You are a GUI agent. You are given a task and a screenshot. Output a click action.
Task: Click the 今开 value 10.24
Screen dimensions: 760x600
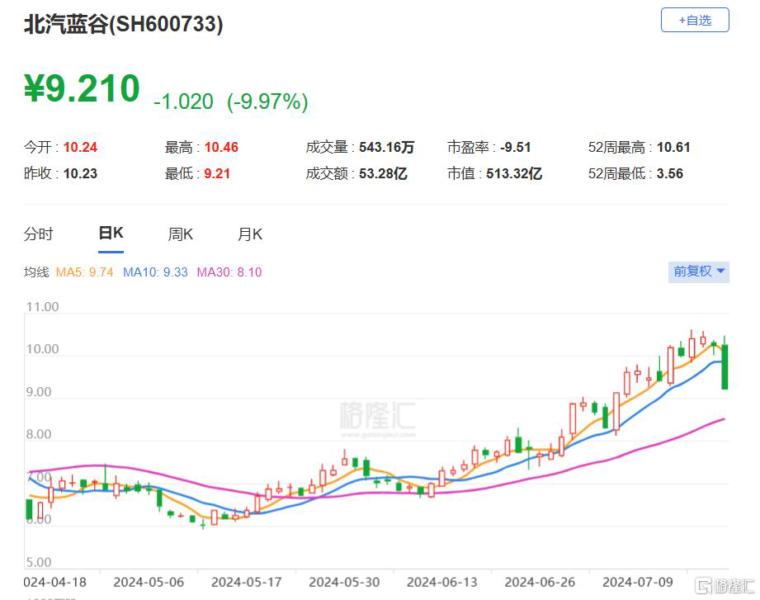(80, 147)
